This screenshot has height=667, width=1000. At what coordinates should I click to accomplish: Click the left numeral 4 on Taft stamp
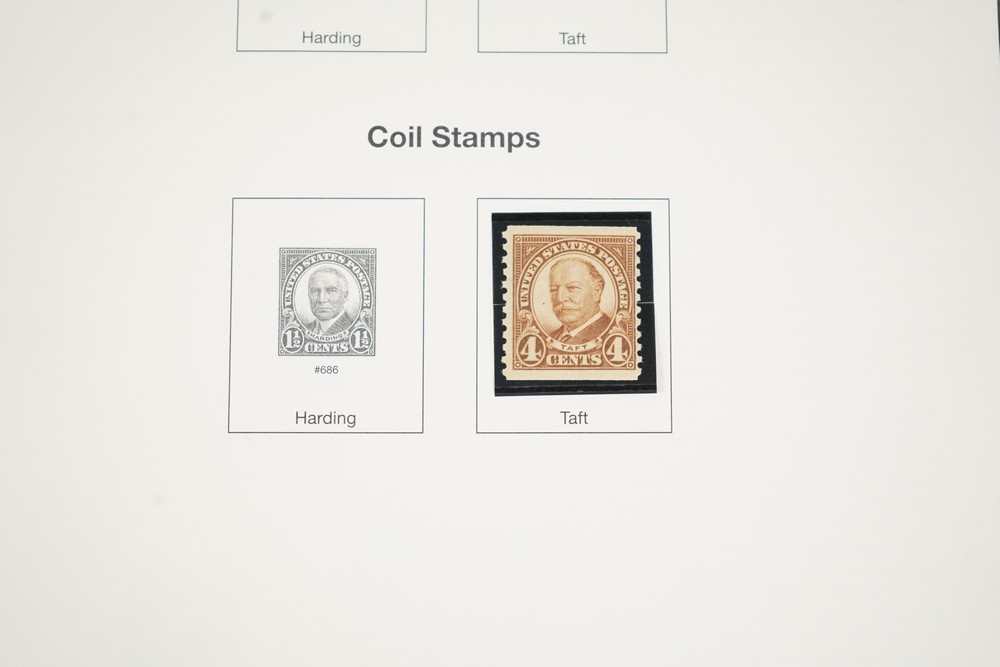[529, 349]
